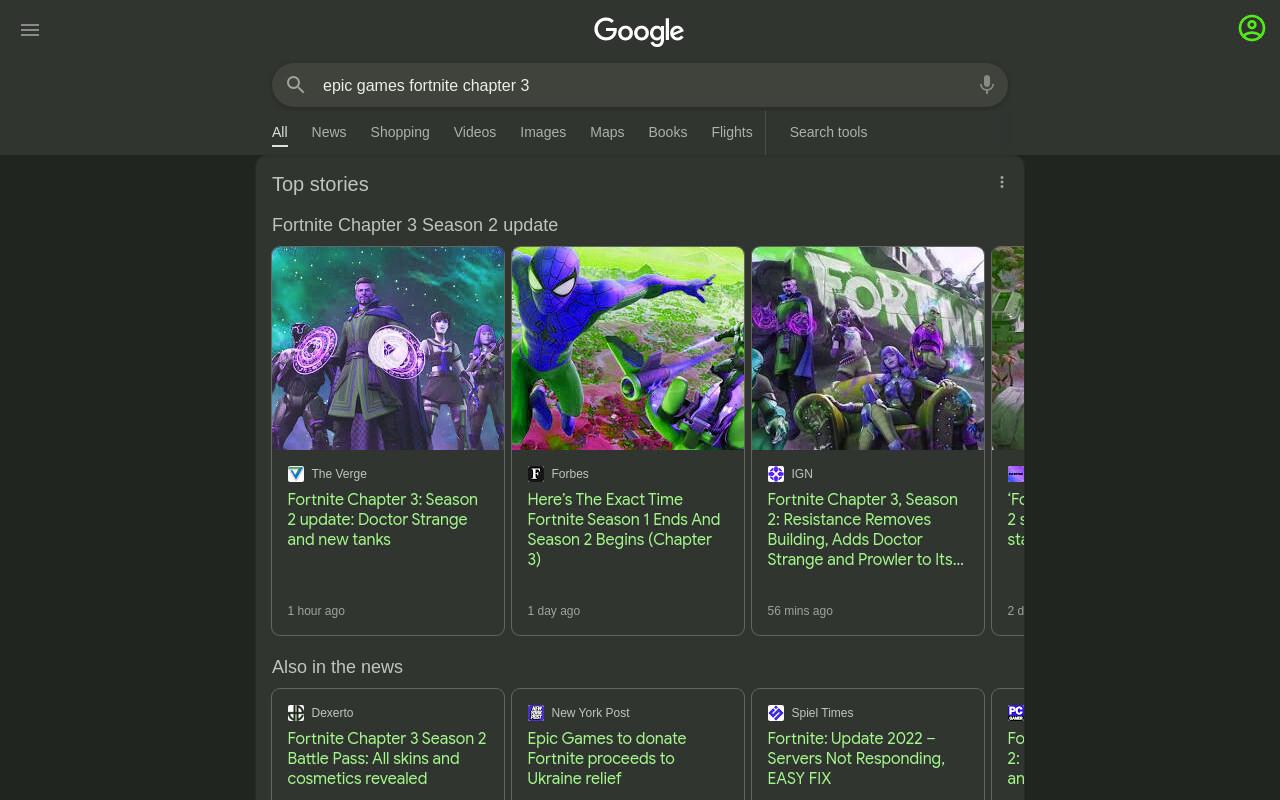Click the Forbes publisher icon
The height and width of the screenshot is (800, 1280).
(x=536, y=474)
